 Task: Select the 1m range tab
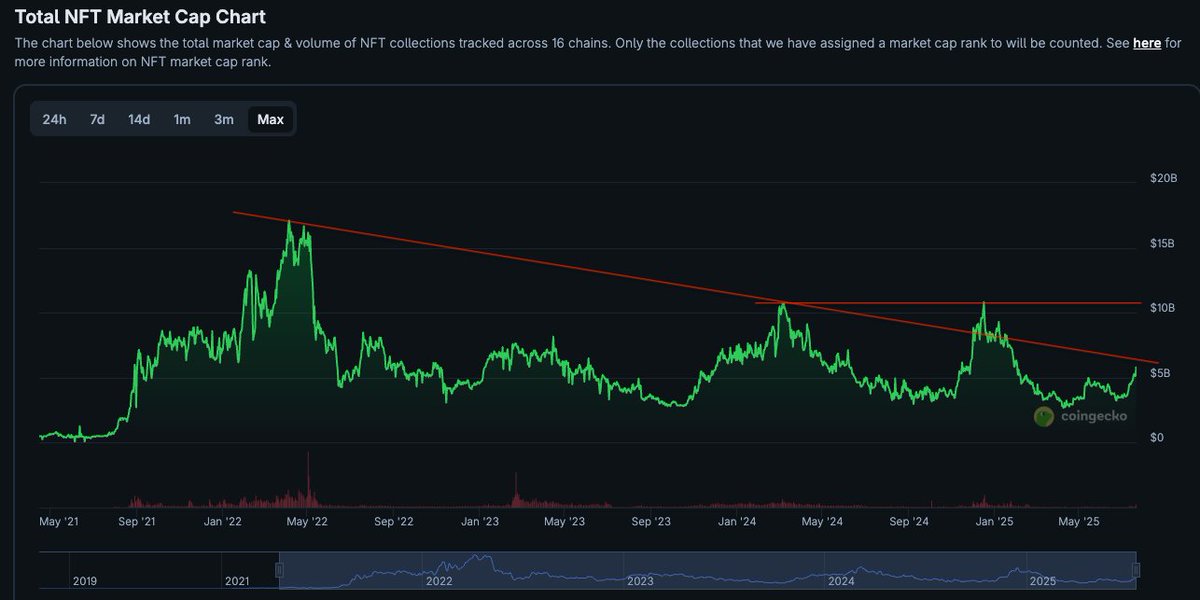[x=182, y=120]
